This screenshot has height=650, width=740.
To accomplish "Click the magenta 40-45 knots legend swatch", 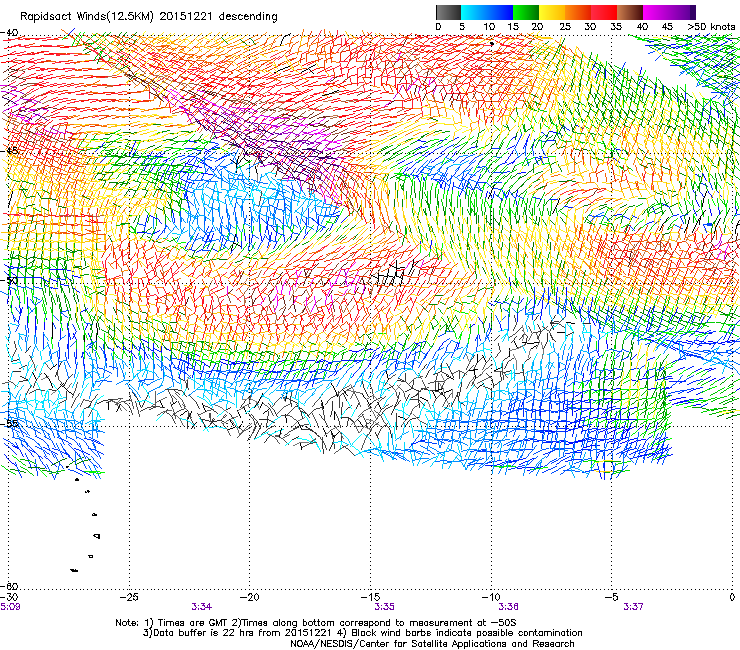I will [x=656, y=12].
